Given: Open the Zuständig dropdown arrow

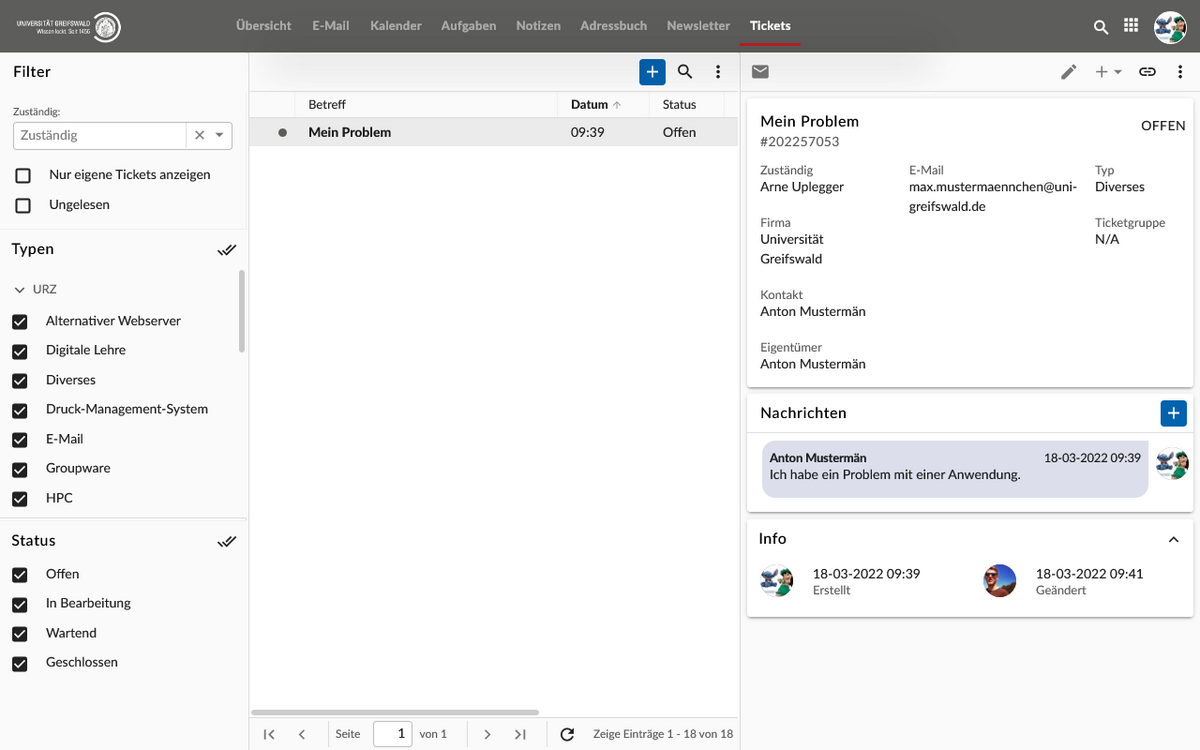Looking at the screenshot, I should coord(220,135).
